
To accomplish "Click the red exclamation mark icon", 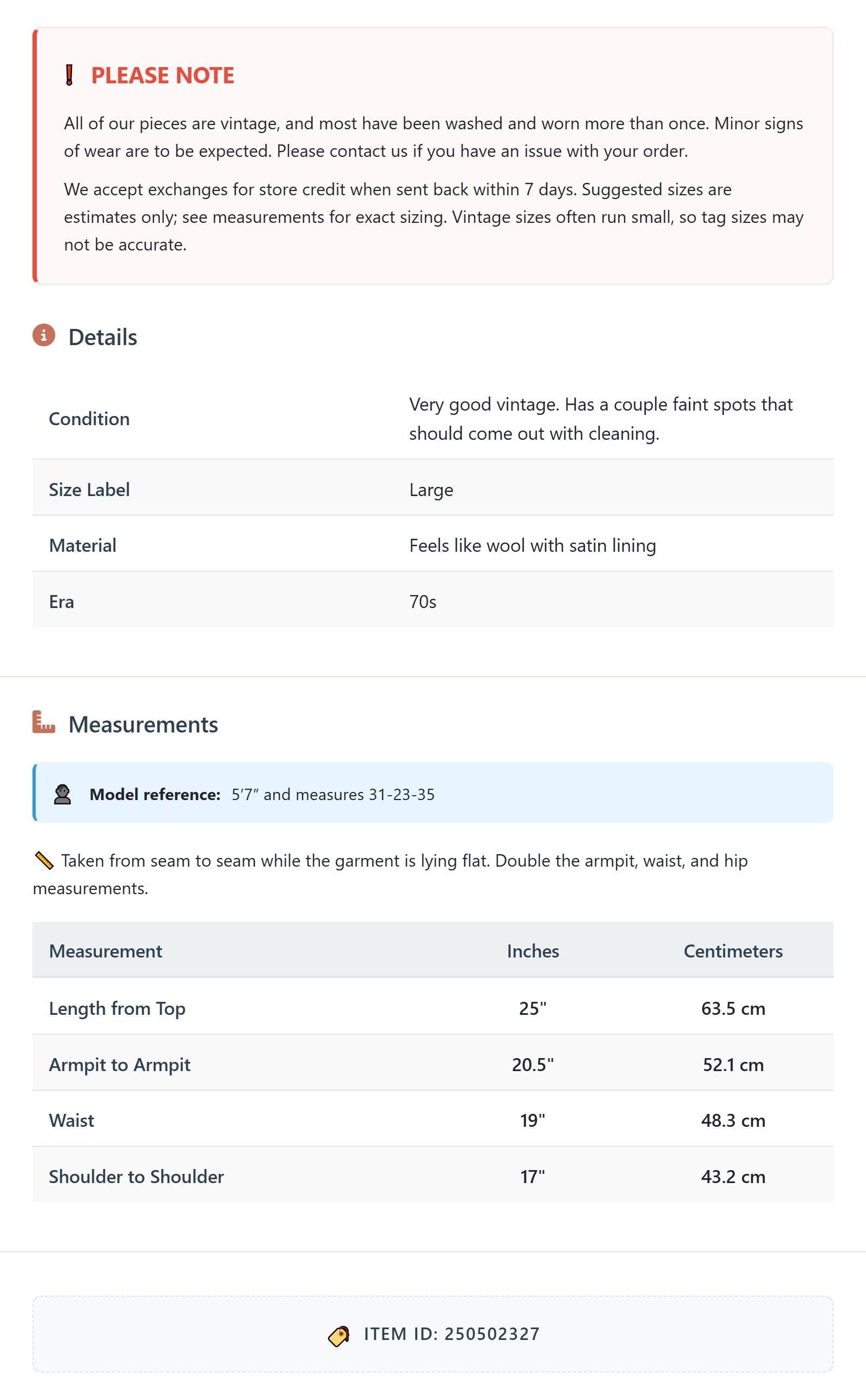I will (x=69, y=75).
